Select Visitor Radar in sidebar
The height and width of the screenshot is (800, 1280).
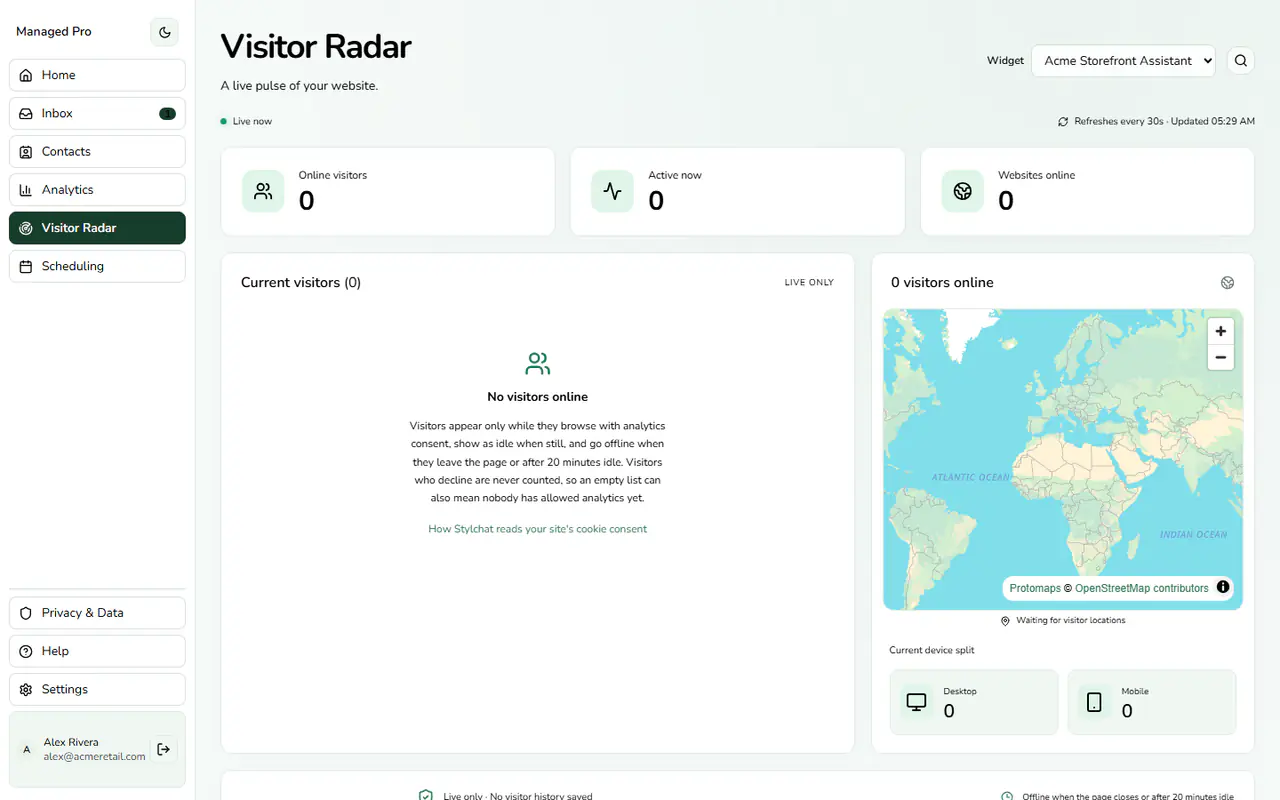tap(97, 228)
